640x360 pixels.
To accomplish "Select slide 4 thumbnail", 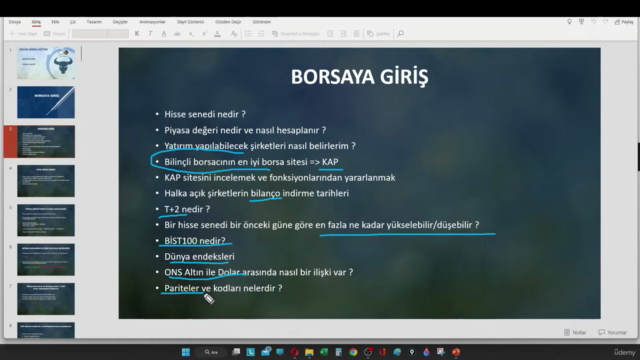I will click(x=46, y=181).
